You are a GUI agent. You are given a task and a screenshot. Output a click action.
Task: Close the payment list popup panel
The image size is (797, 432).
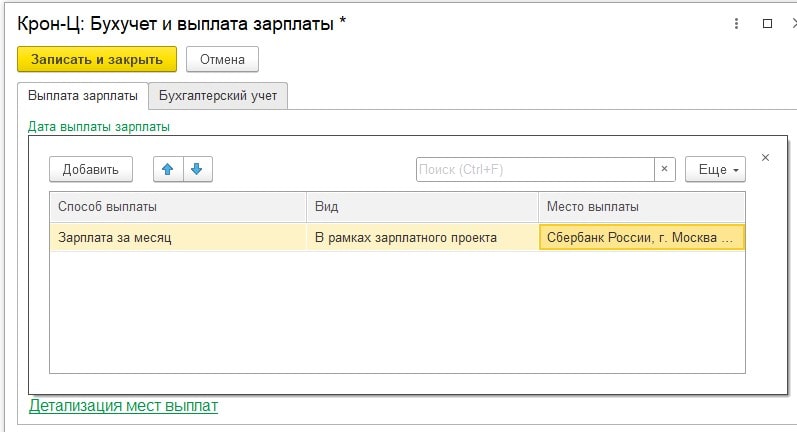pos(765,158)
